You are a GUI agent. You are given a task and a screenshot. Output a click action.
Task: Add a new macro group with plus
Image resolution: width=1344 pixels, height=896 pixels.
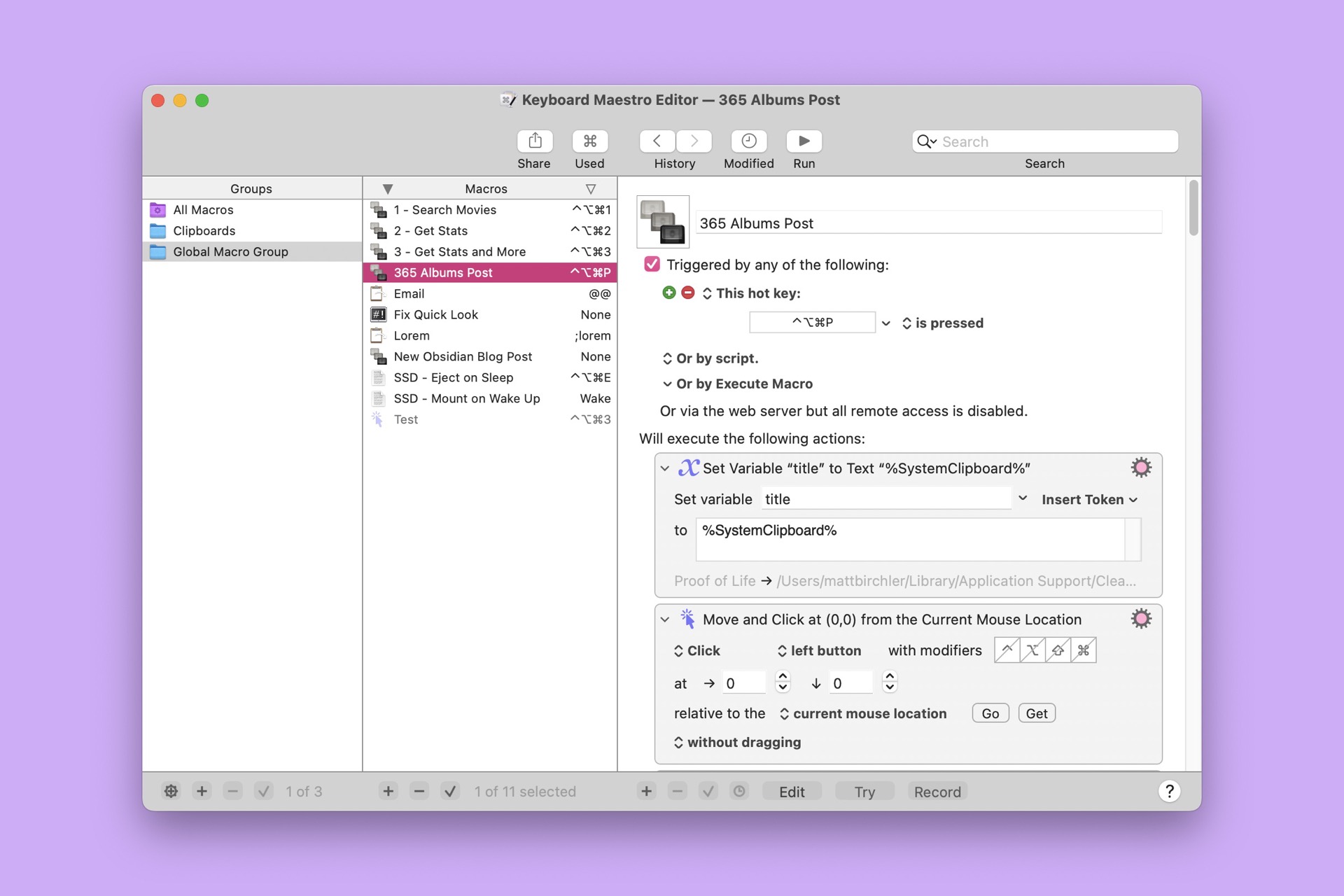[x=202, y=791]
